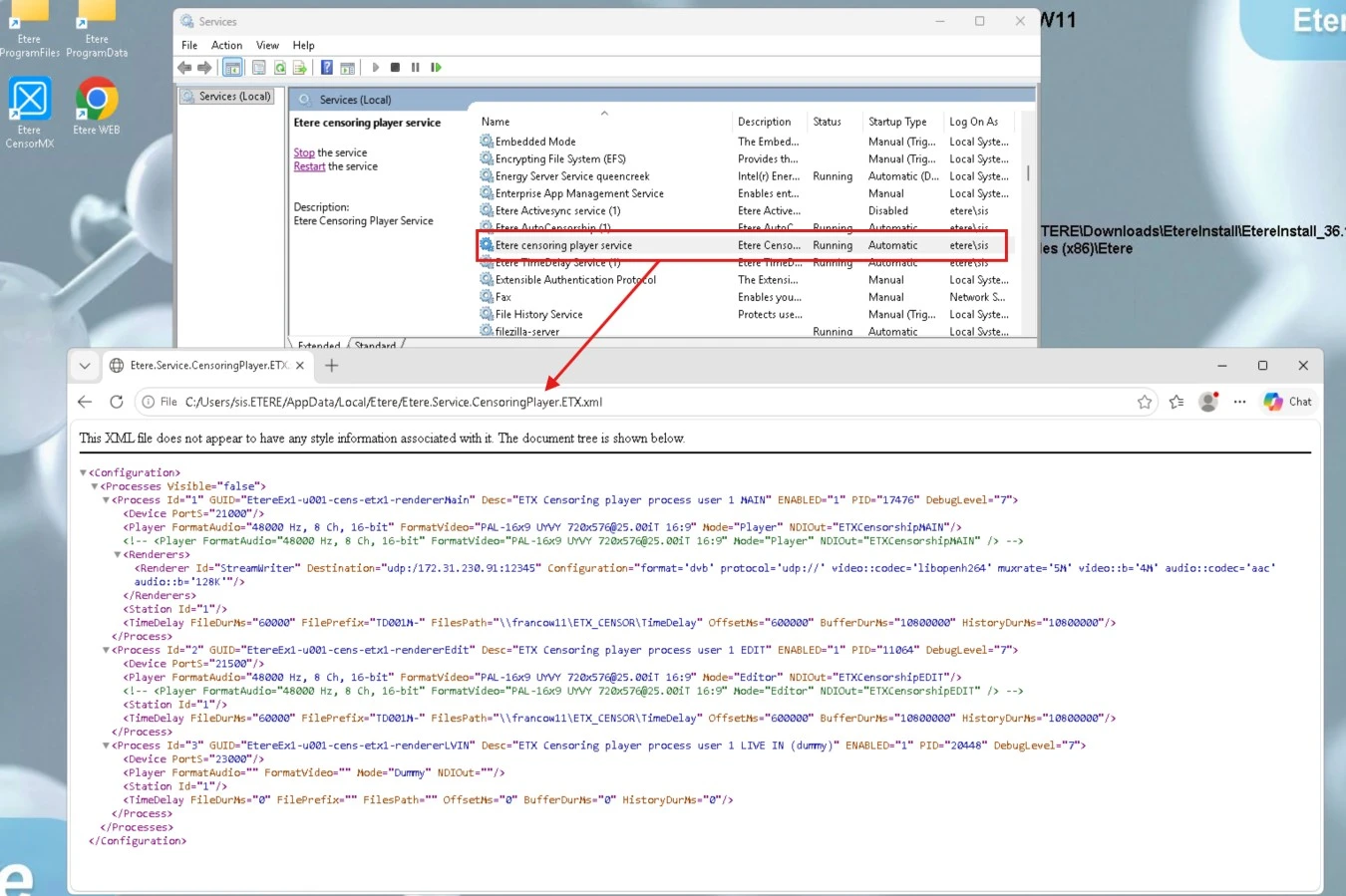Screen dimensions: 1346x896
Task: Open the Action menu in Services
Action: point(226,45)
